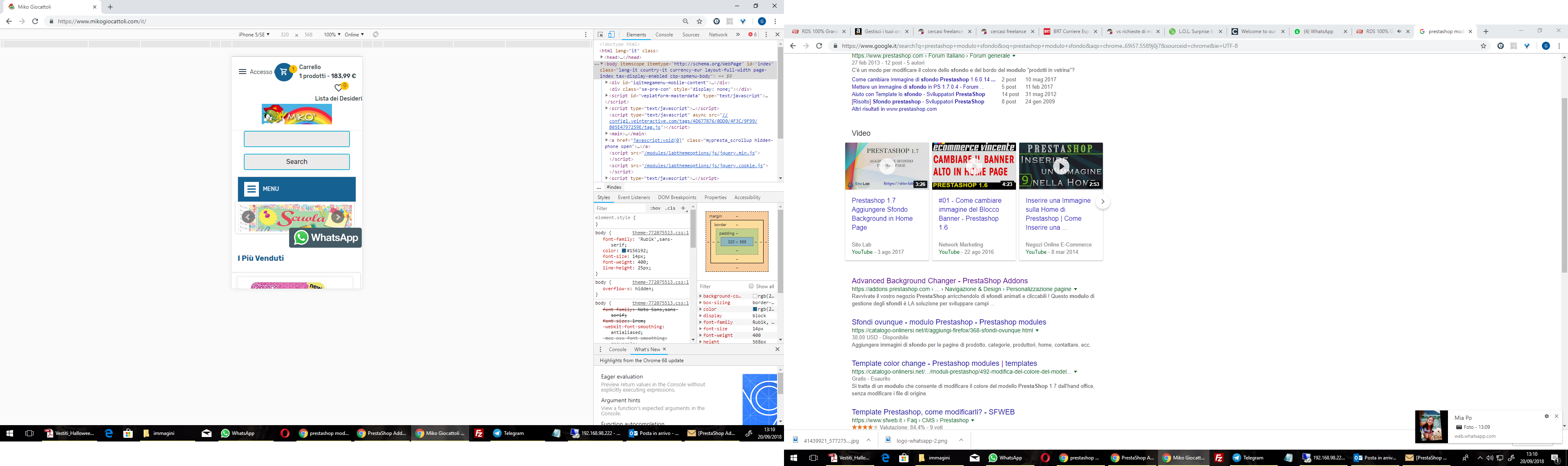Go to next slide in banner carousel
Viewport: 1568px width, 466px height.
[338, 217]
